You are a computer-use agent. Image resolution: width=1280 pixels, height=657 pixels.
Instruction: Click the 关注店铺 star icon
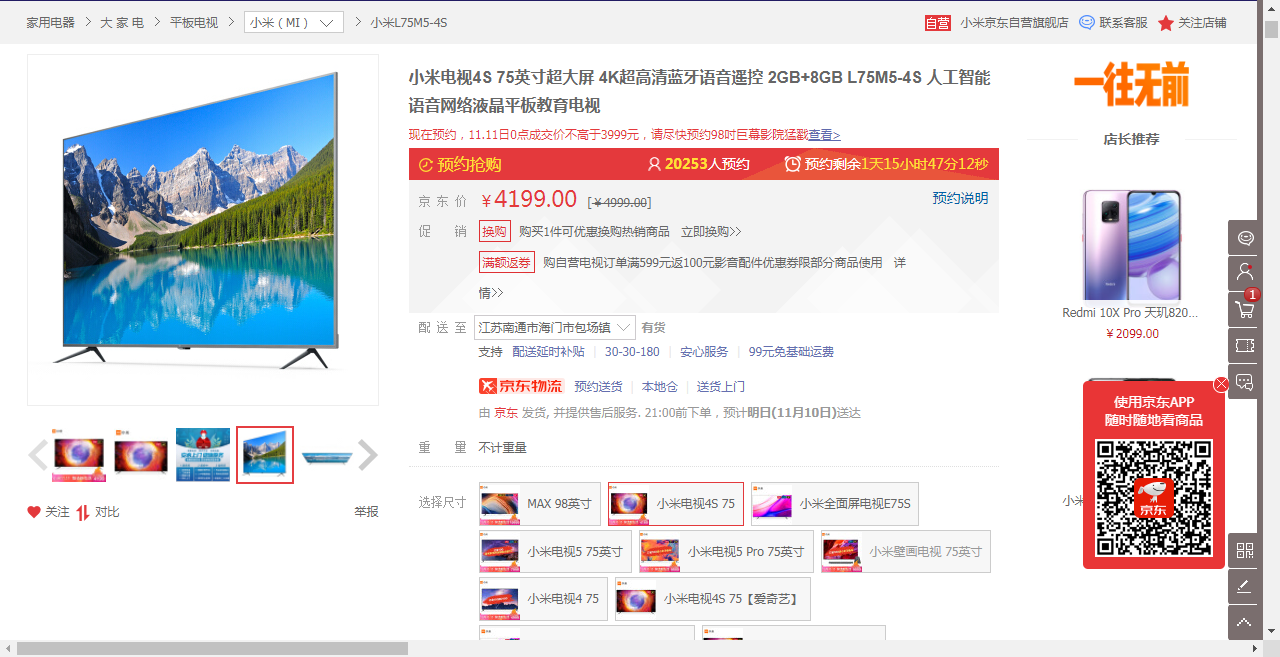pos(1166,22)
